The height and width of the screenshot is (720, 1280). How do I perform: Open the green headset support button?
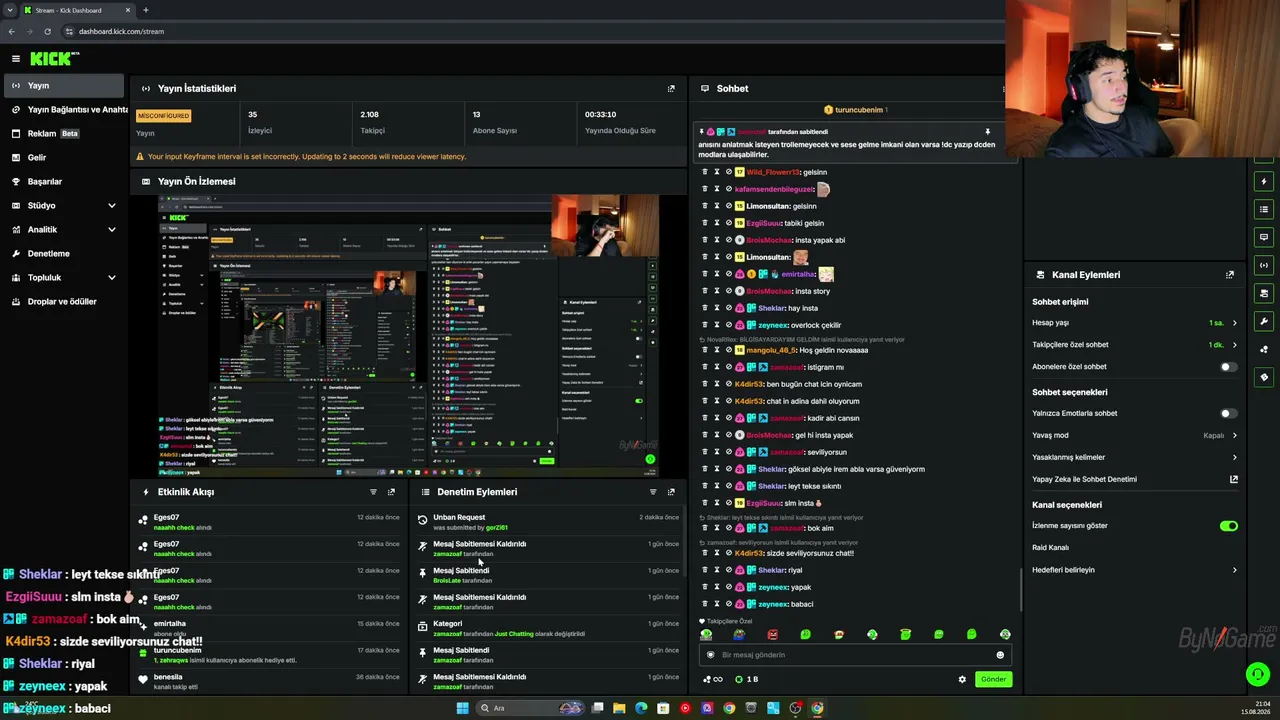coord(1258,675)
